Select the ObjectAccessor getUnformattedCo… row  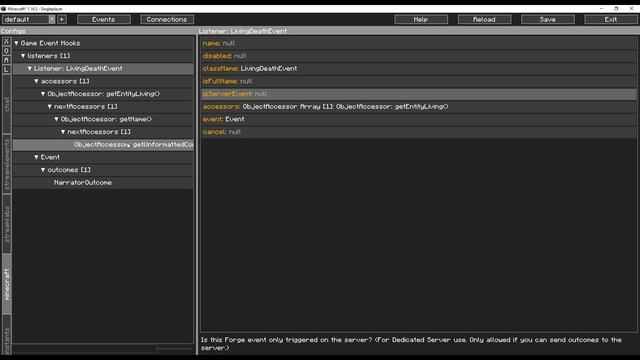tap(103, 144)
